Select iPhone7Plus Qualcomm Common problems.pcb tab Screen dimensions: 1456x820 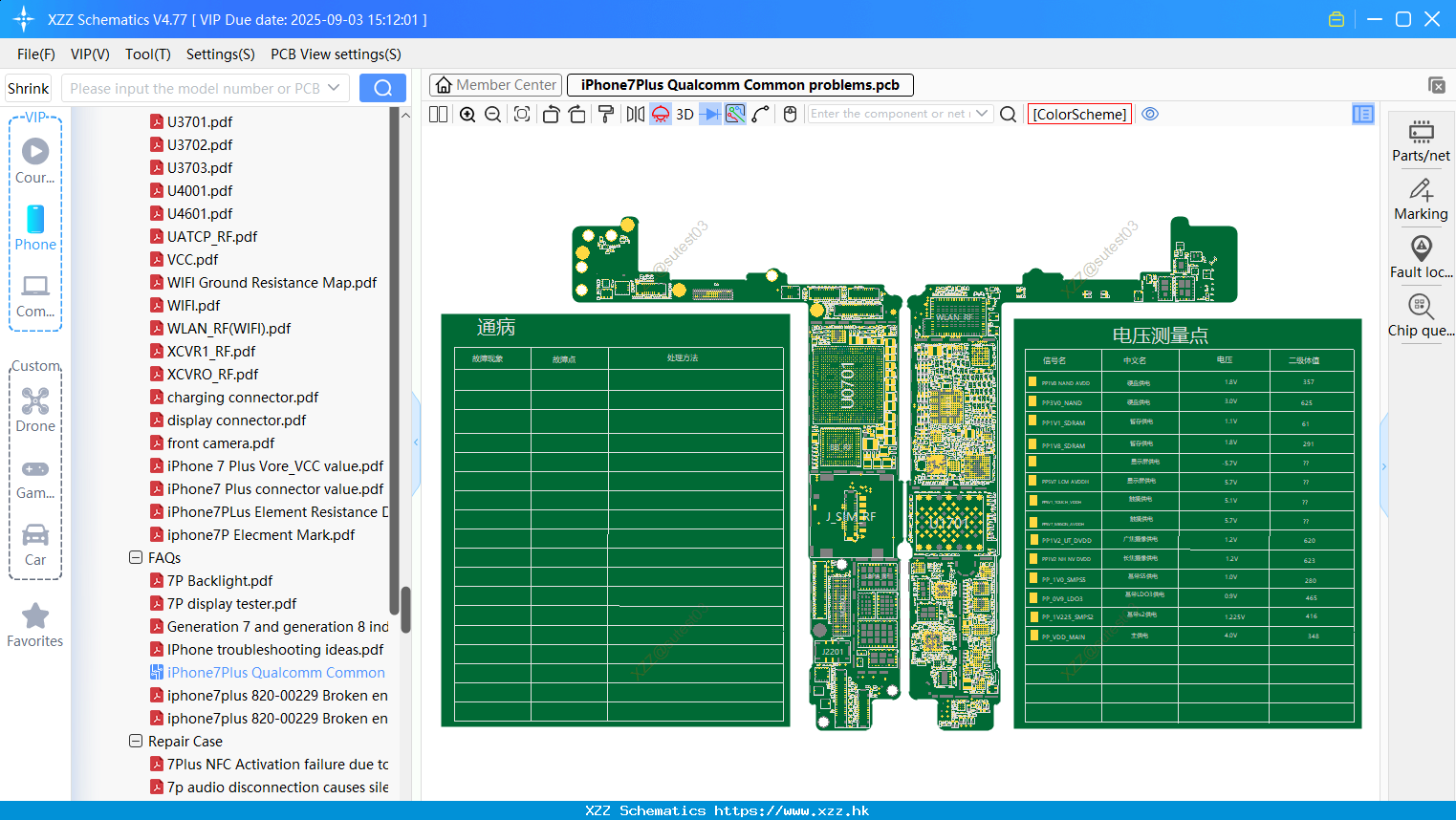point(740,85)
